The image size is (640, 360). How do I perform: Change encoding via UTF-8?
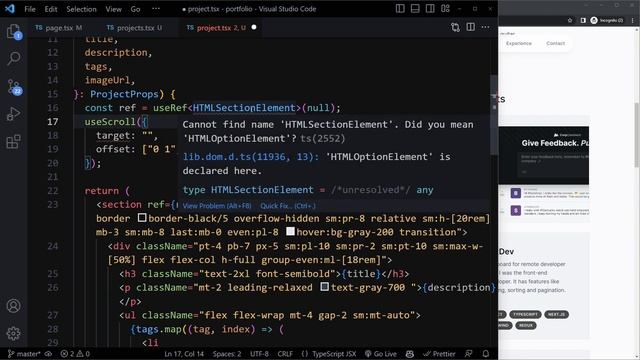260,354
